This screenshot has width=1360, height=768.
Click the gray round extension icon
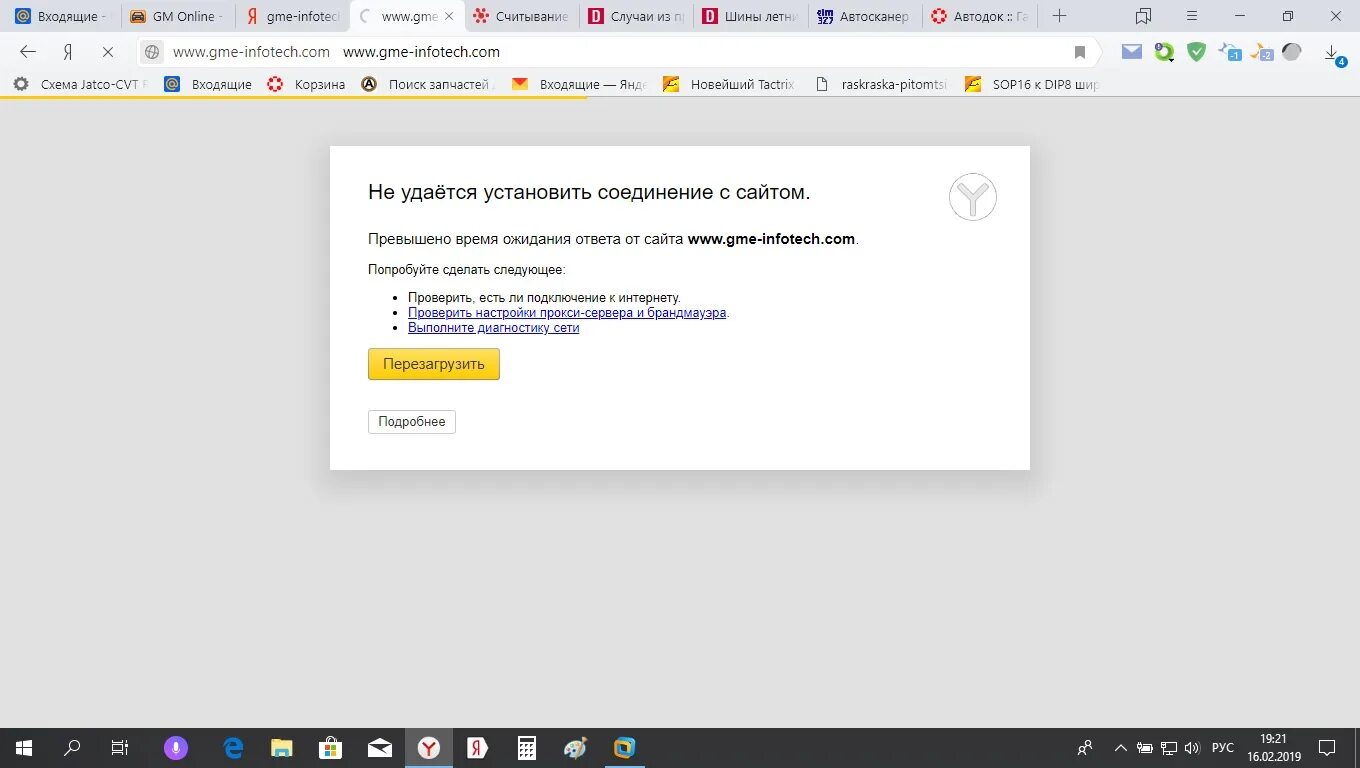(1292, 52)
